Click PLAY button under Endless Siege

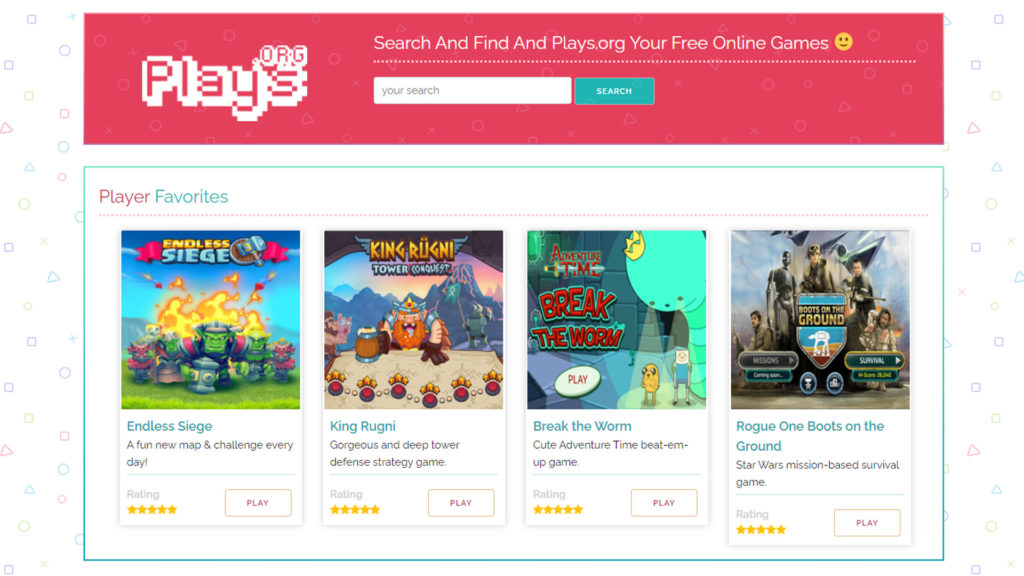click(258, 503)
